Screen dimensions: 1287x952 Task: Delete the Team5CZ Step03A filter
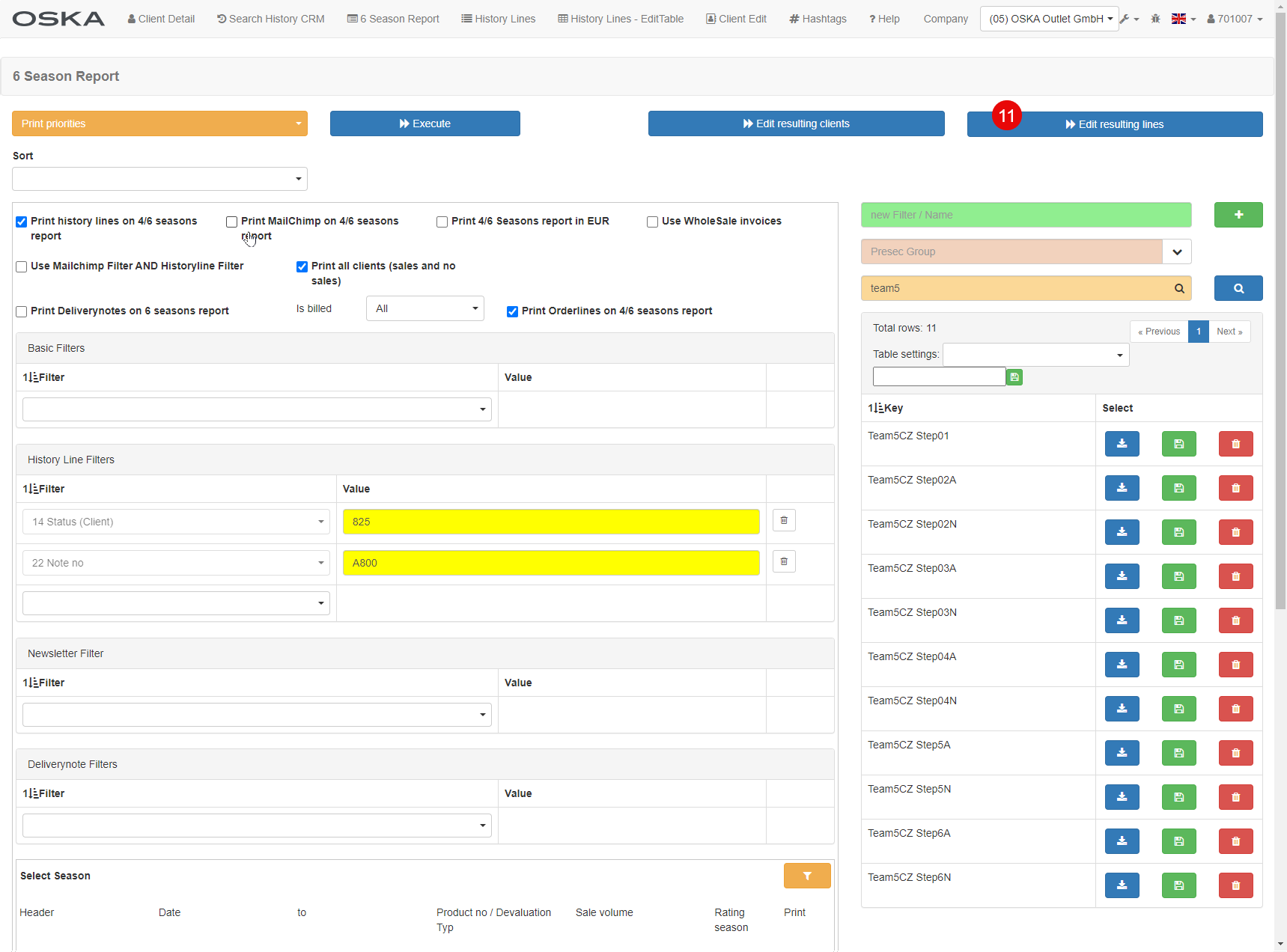1235,576
